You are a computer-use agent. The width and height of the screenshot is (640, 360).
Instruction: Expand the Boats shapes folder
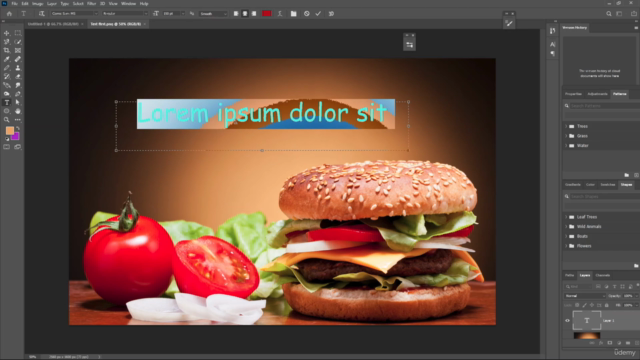(x=566, y=236)
